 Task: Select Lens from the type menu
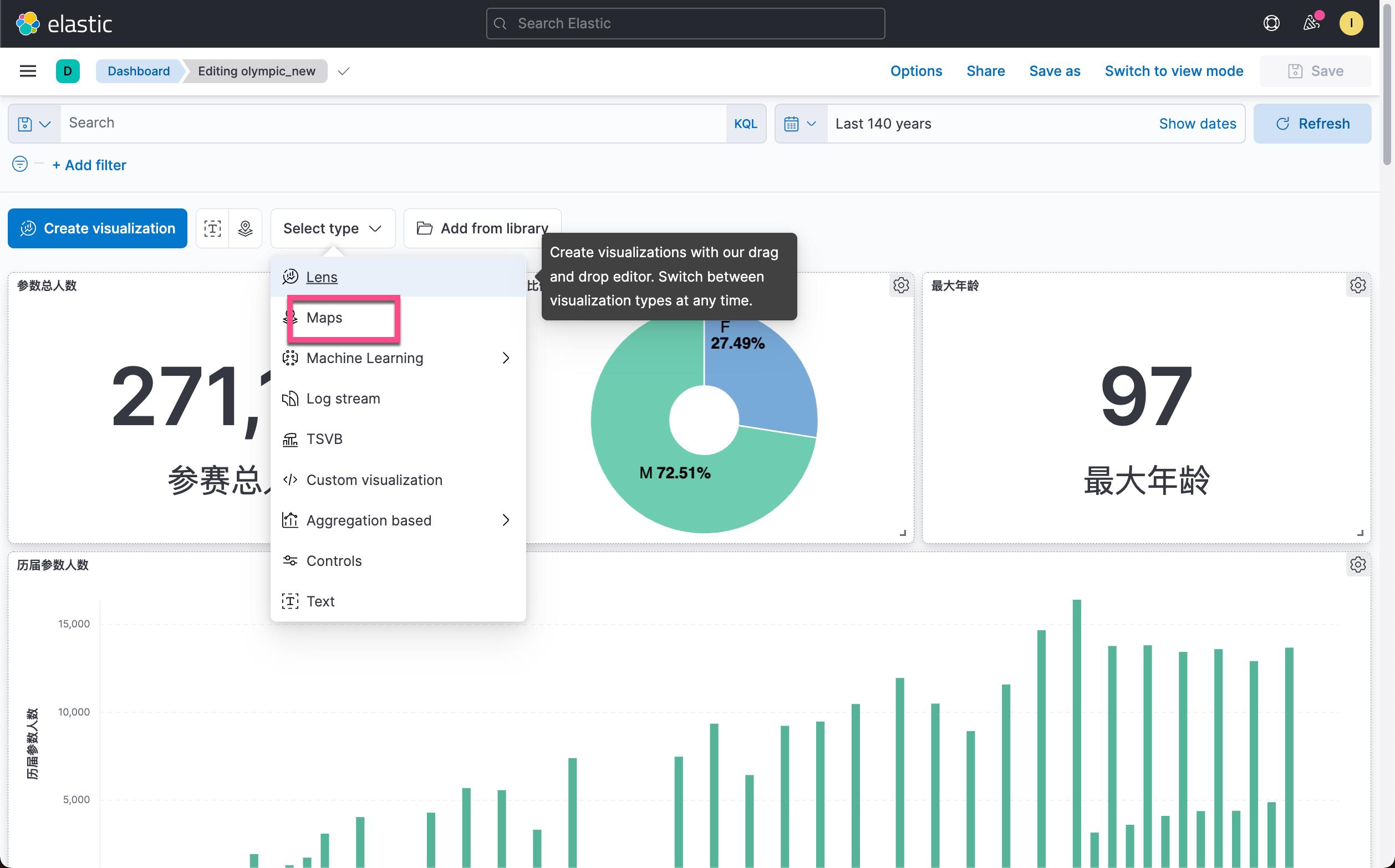click(398, 277)
